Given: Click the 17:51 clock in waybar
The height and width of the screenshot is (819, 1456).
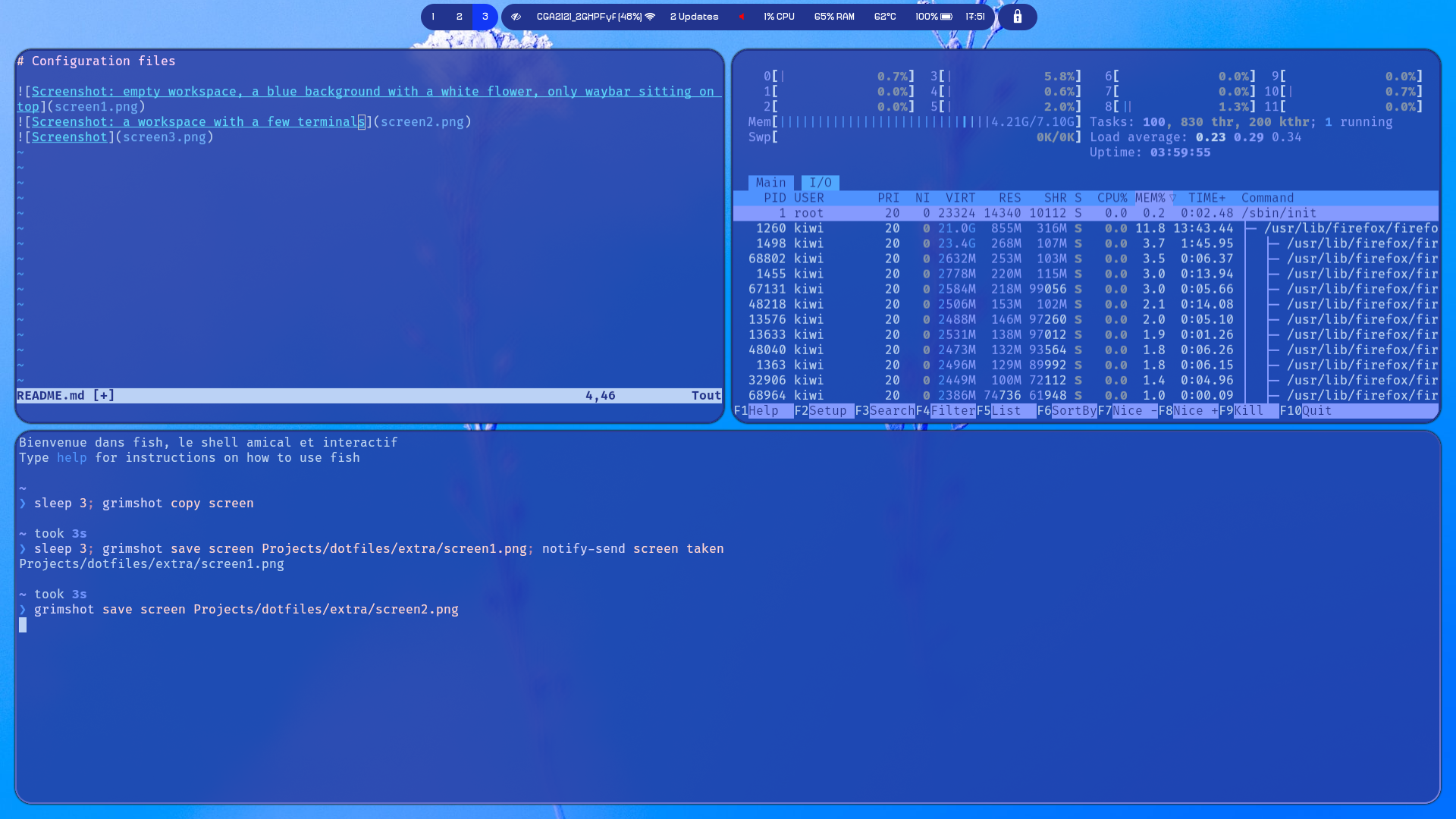Looking at the screenshot, I should pyautogui.click(x=975, y=17).
